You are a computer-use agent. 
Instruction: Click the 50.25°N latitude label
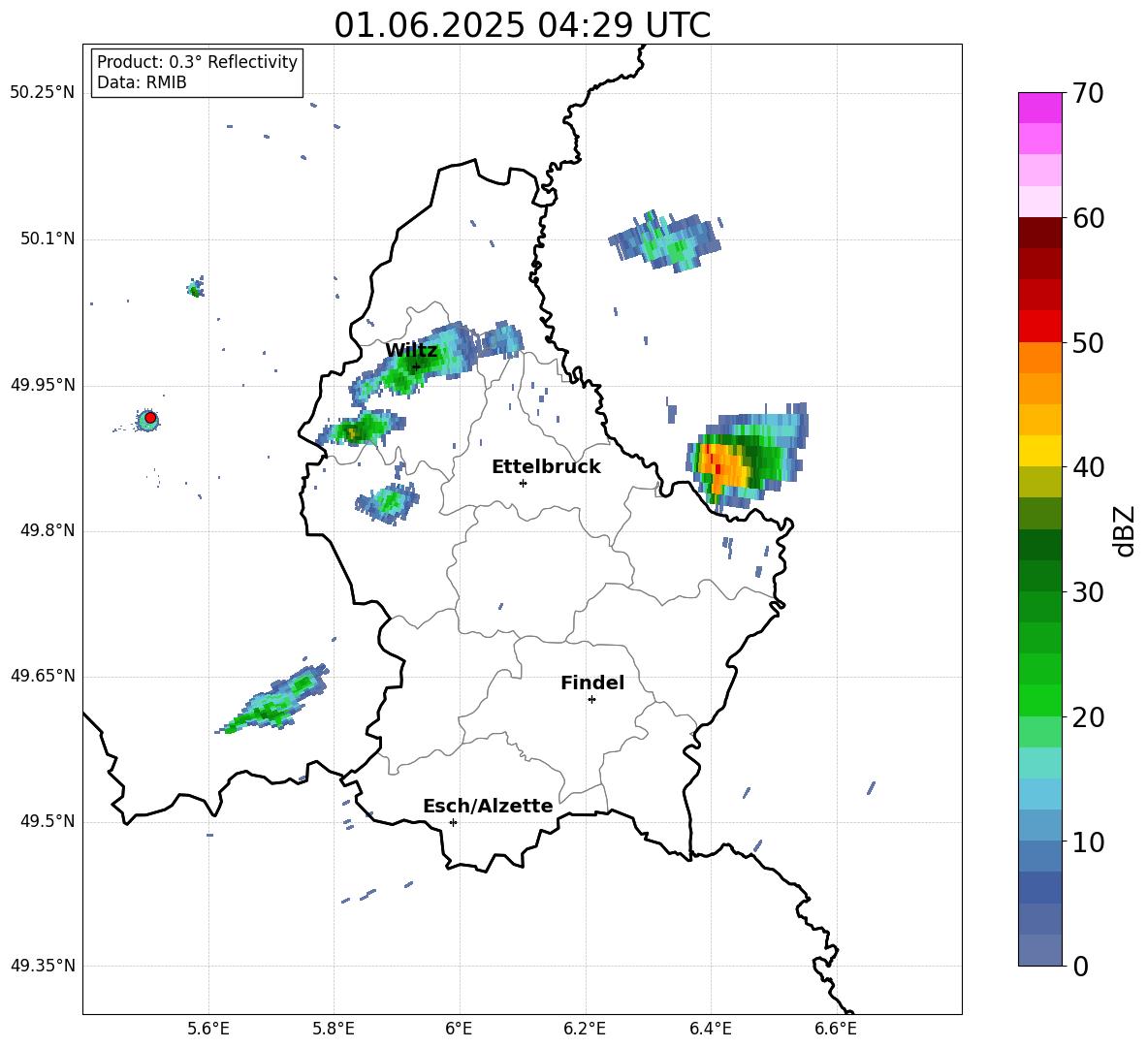click(x=43, y=93)
